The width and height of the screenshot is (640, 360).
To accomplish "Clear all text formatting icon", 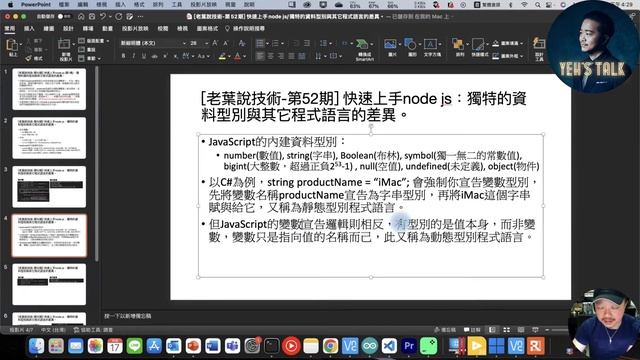I will point(242,43).
